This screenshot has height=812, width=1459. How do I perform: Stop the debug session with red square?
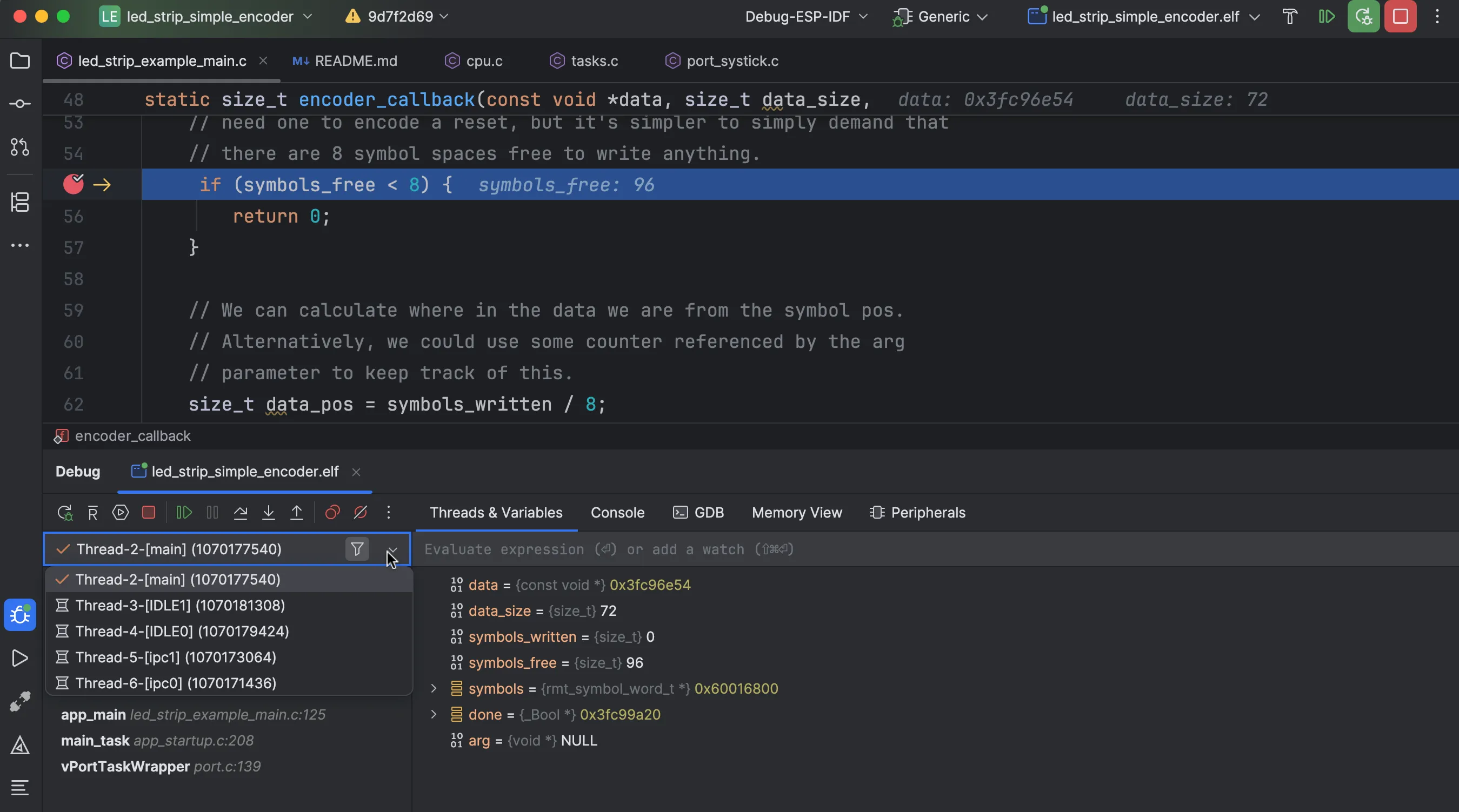point(149,513)
